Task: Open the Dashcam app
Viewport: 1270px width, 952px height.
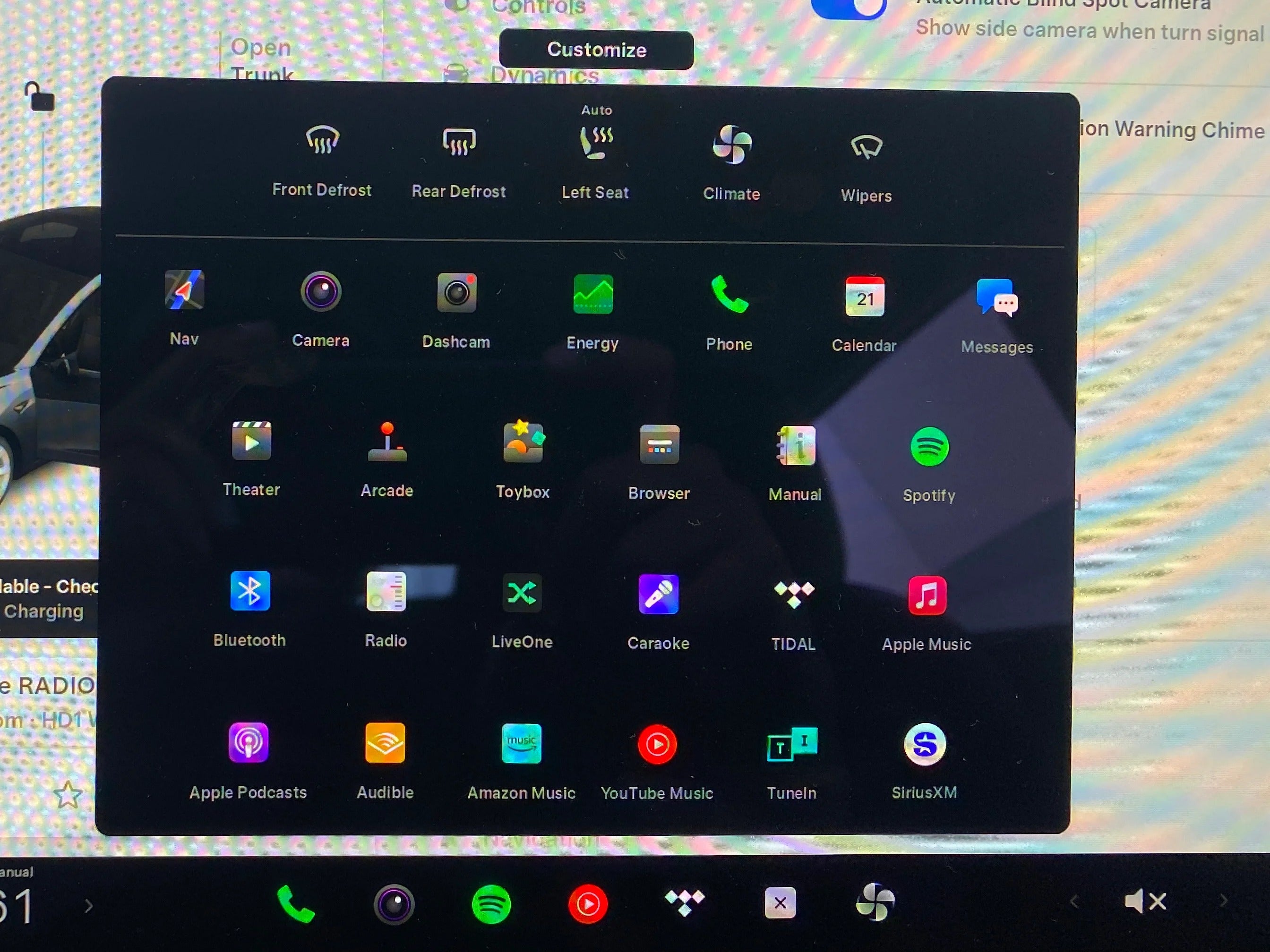Action: point(456,293)
